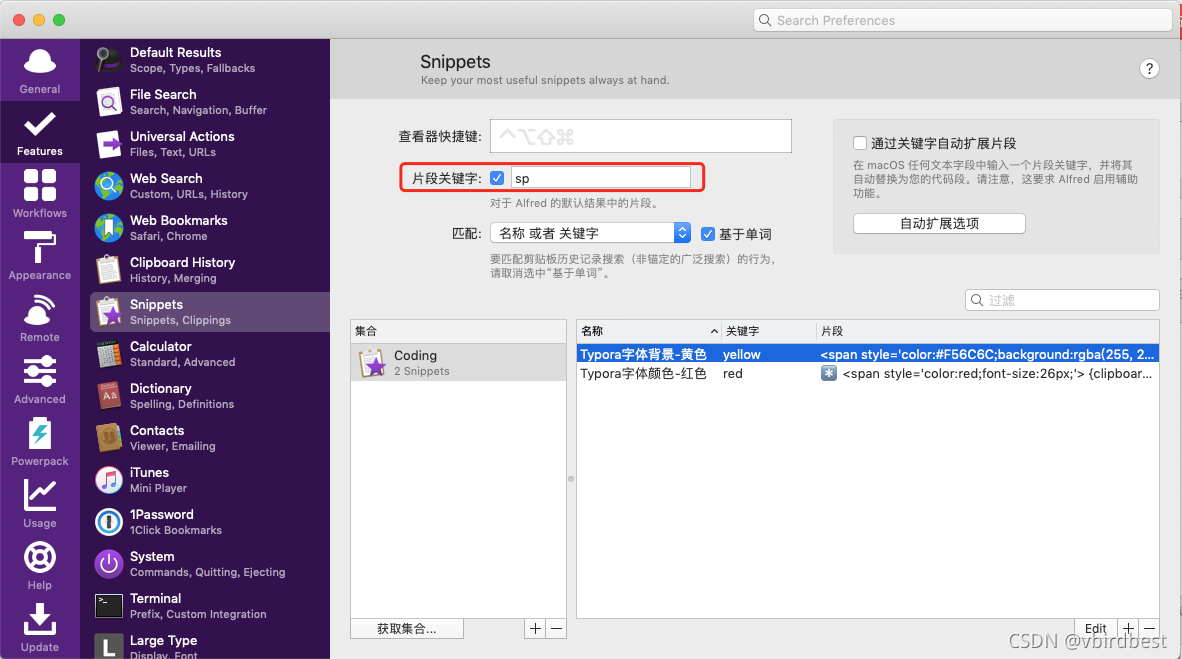Click the 自动扩展选项 button
Viewport: 1182px width, 659px height.
pos(939,223)
